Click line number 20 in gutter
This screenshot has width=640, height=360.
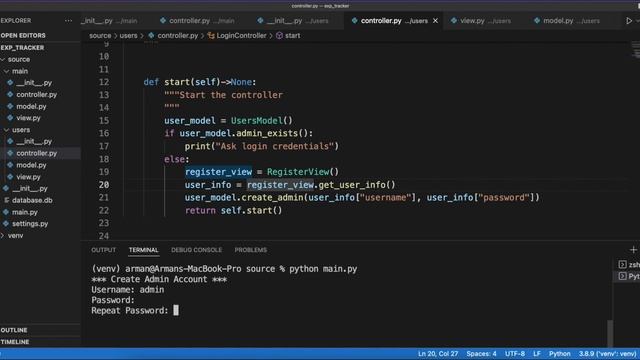(x=104, y=185)
